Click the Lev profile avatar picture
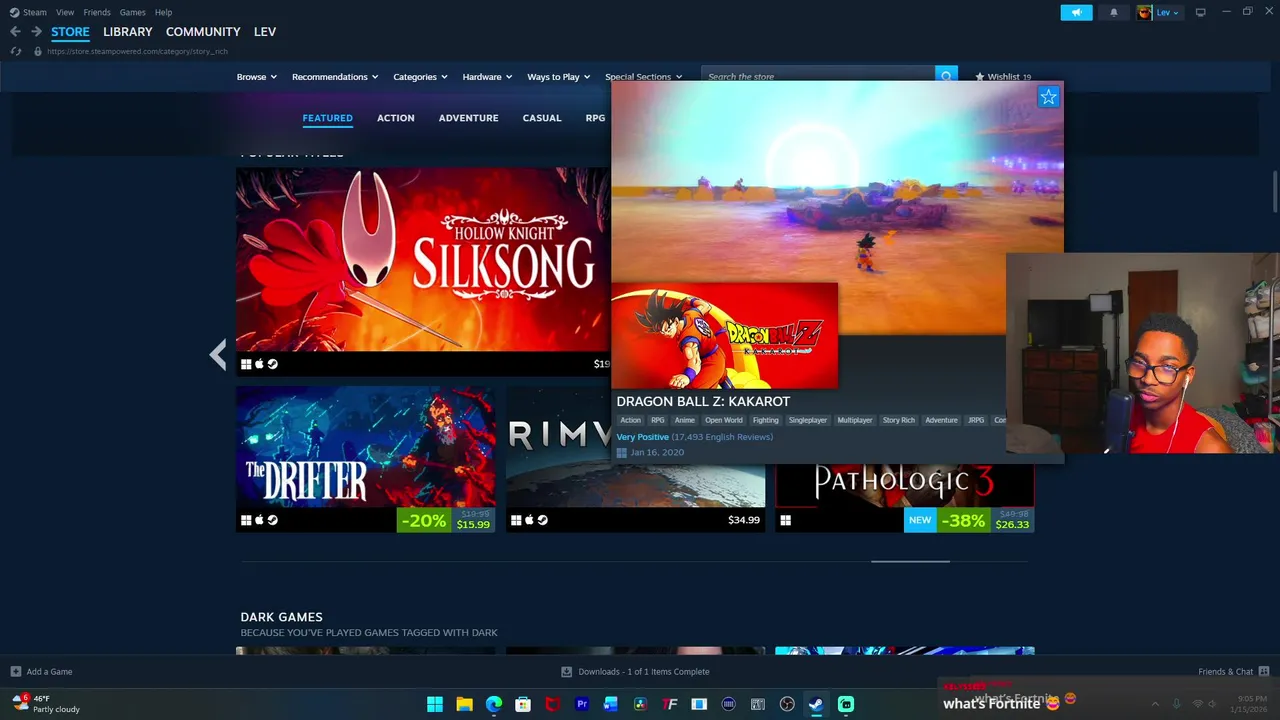The image size is (1280, 720). [1144, 12]
